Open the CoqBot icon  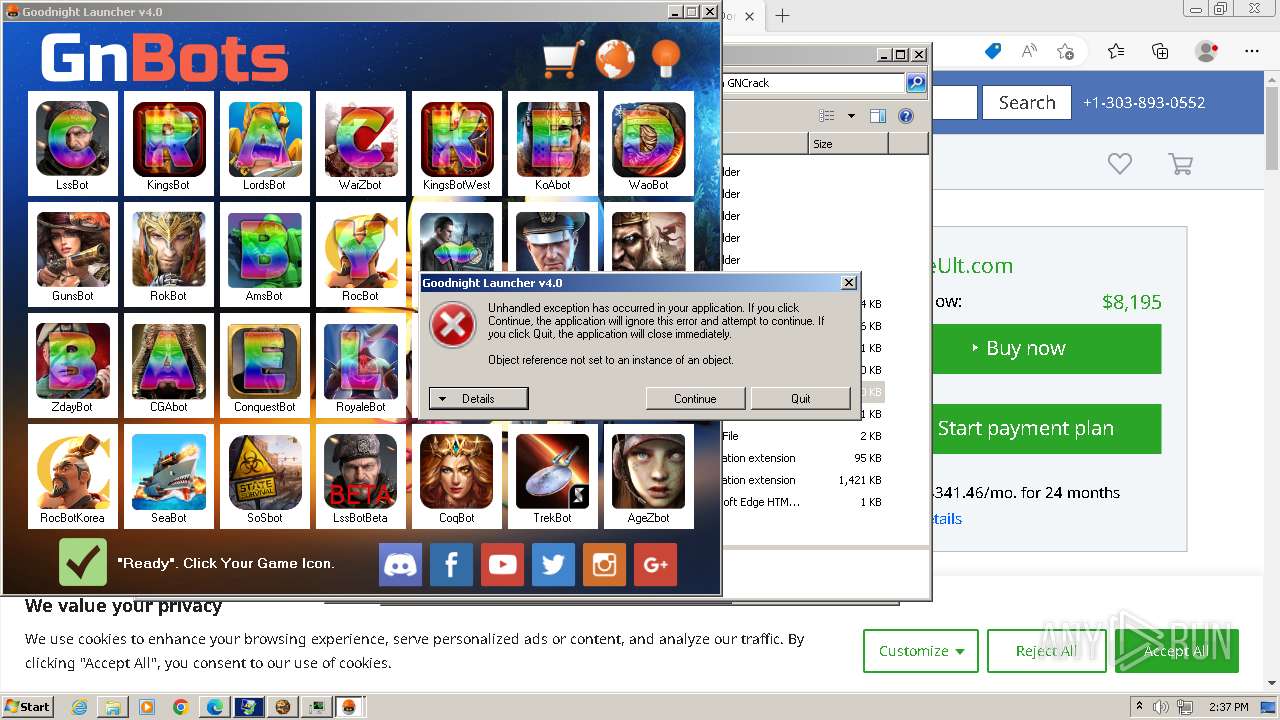[456, 476]
